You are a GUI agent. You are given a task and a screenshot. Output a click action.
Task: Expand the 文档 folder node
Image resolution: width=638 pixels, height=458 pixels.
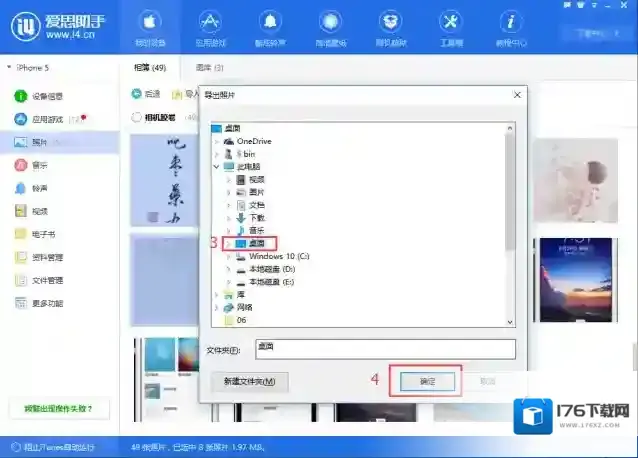click(229, 205)
